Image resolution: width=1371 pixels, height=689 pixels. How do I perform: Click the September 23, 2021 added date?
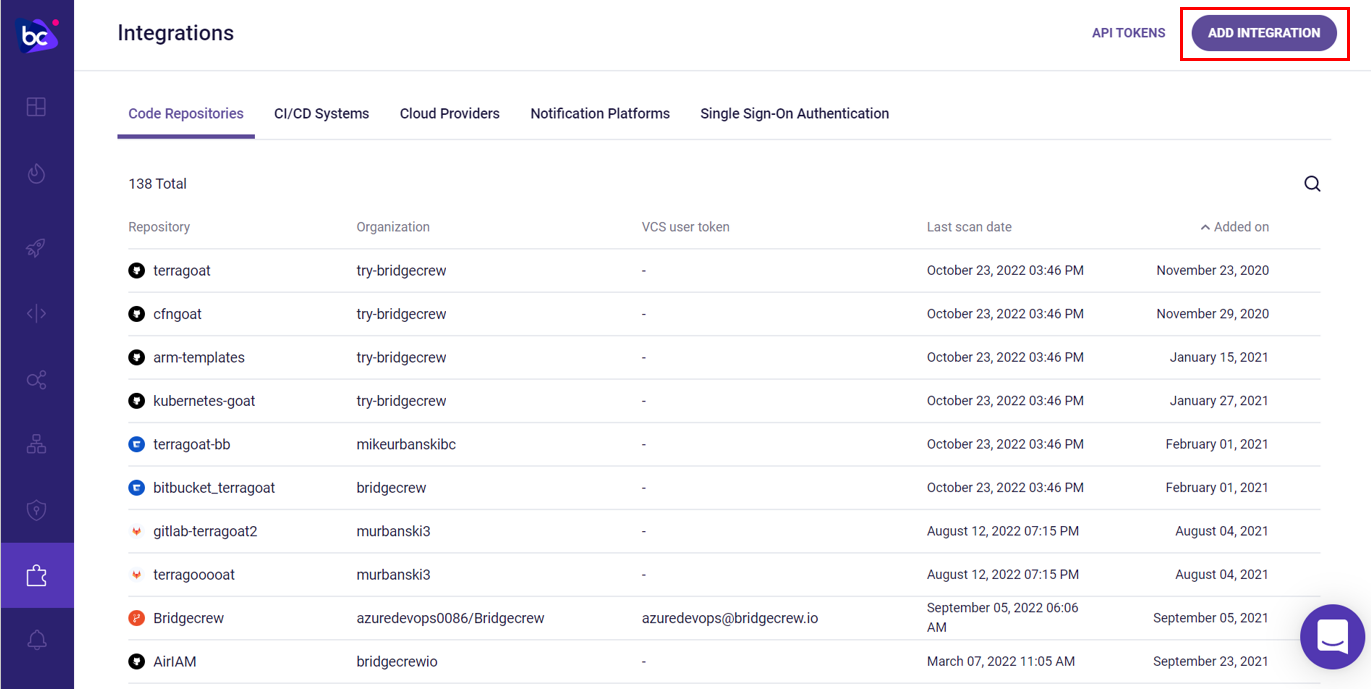click(1210, 661)
